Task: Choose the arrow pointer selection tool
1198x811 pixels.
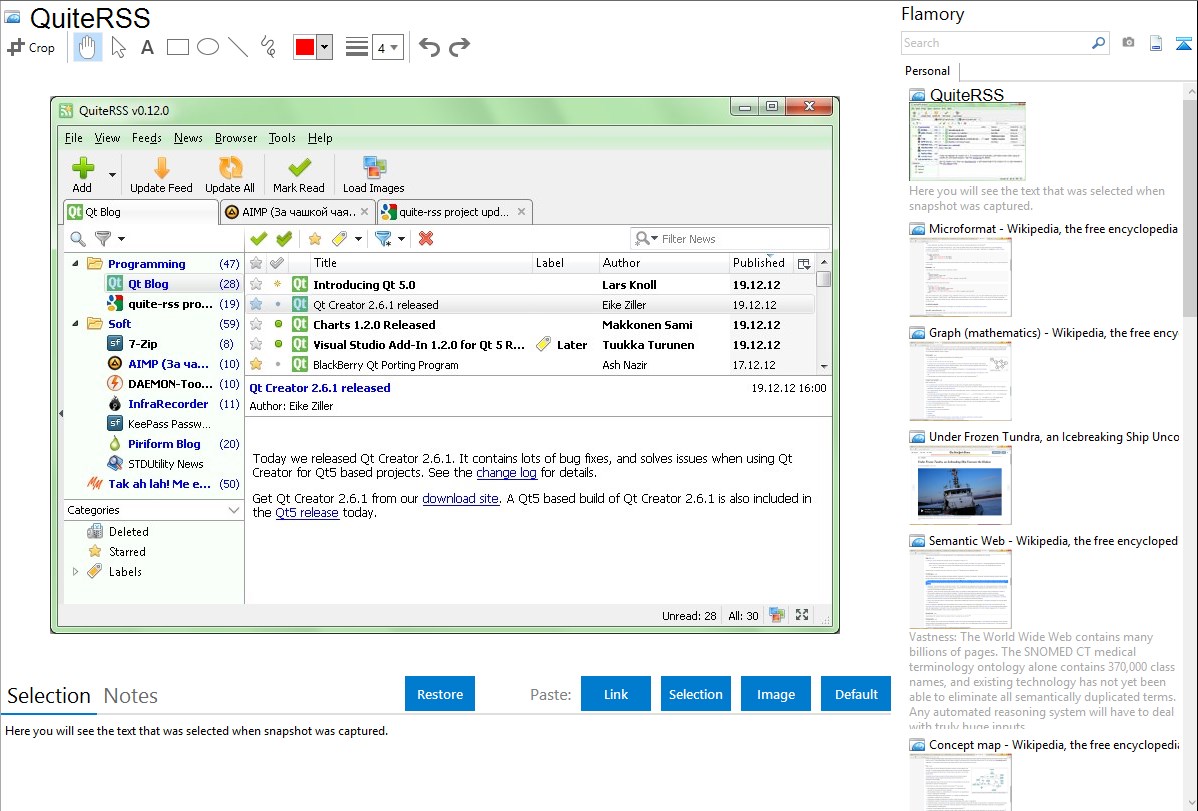Action: [118, 47]
